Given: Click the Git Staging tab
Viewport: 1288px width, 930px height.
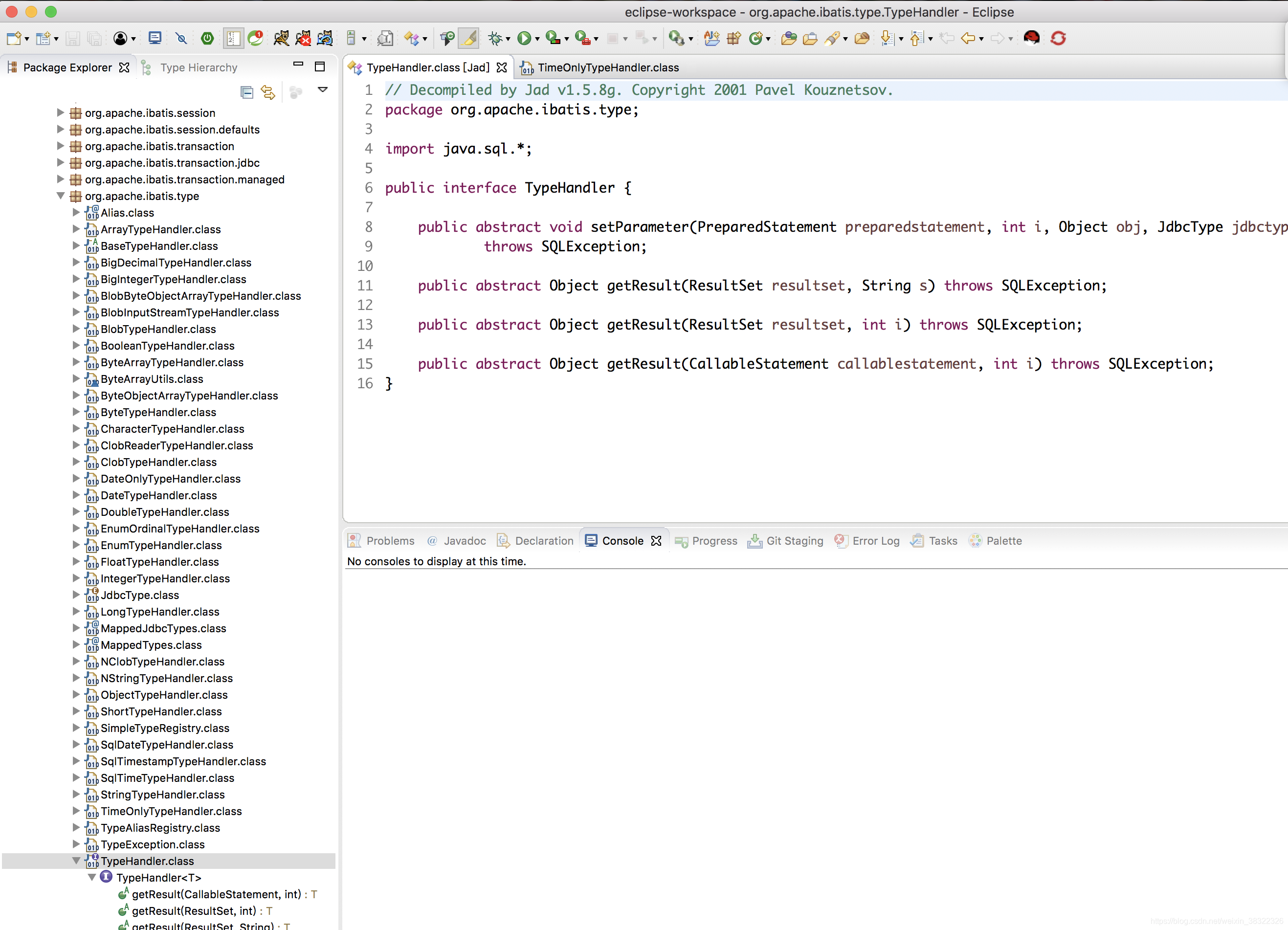Looking at the screenshot, I should (794, 540).
